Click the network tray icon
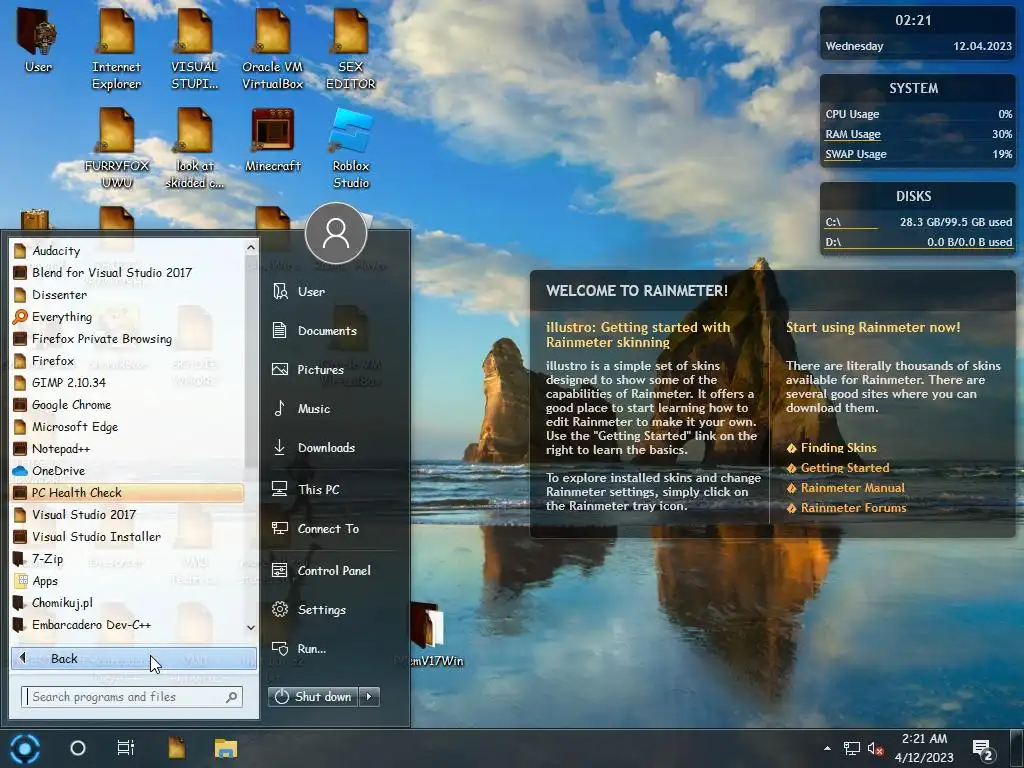This screenshot has width=1024, height=768. (x=852, y=748)
